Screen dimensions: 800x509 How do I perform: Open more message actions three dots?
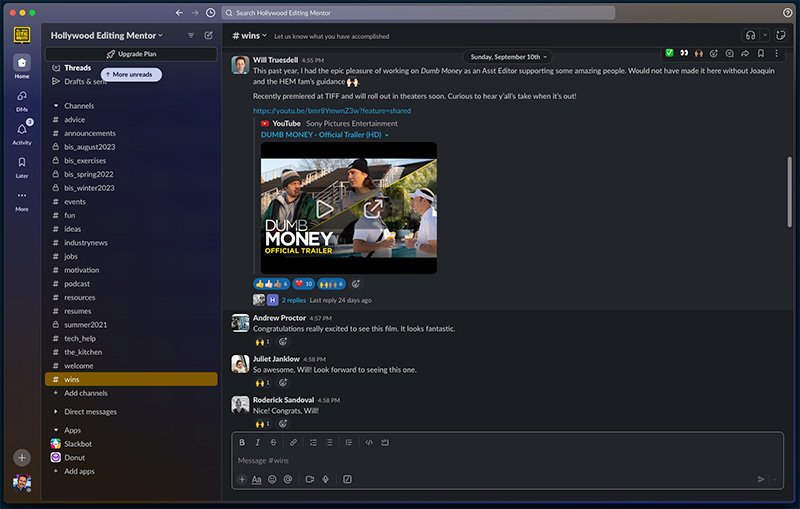point(777,53)
